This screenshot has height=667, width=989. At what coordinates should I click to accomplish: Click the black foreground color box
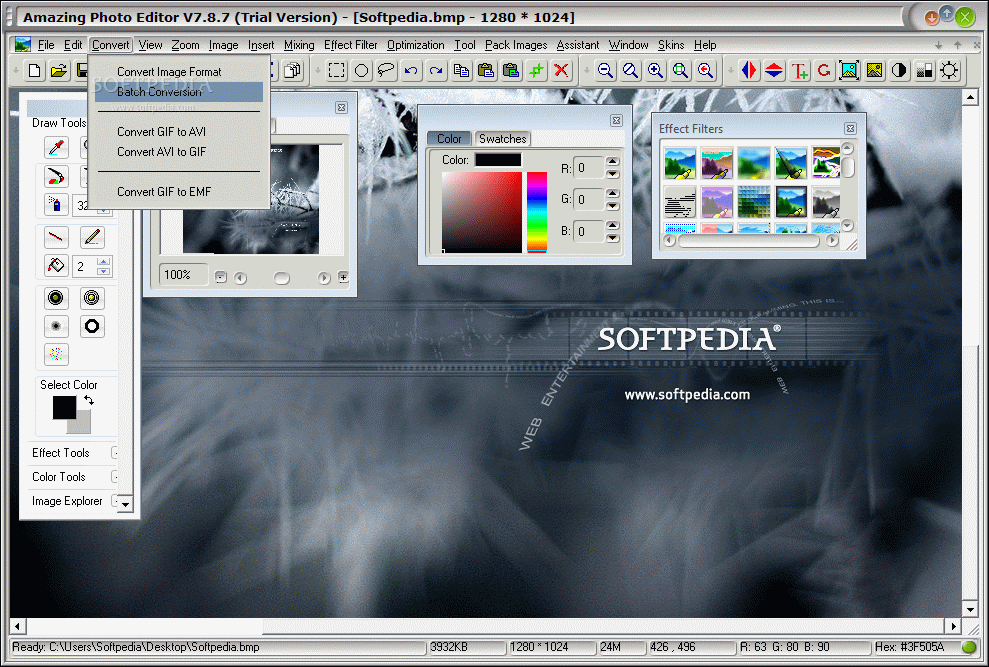pyautogui.click(x=64, y=407)
